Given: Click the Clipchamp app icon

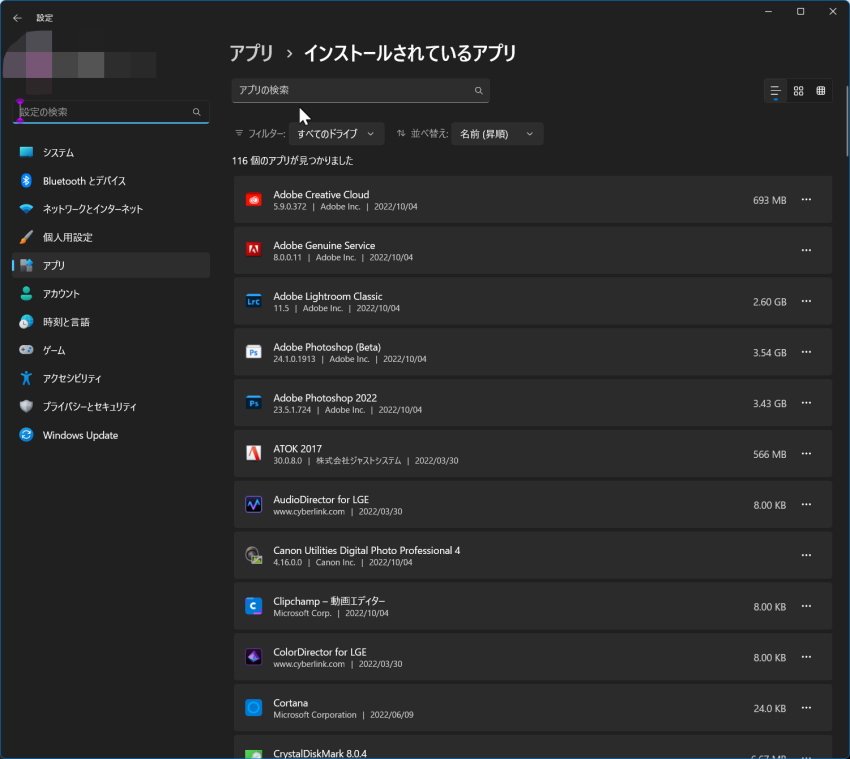Looking at the screenshot, I should (x=254, y=607).
